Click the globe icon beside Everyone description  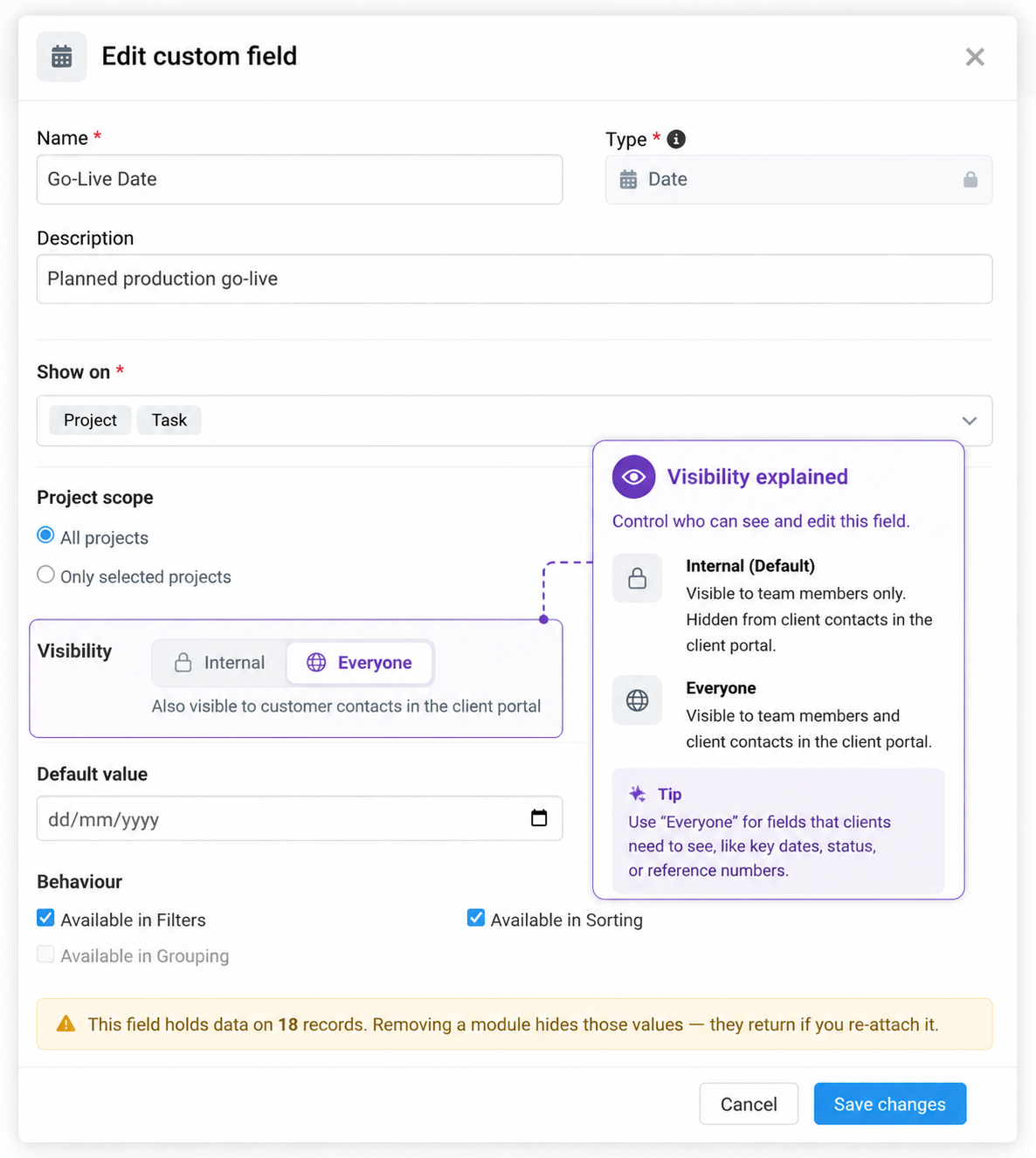tap(638, 700)
